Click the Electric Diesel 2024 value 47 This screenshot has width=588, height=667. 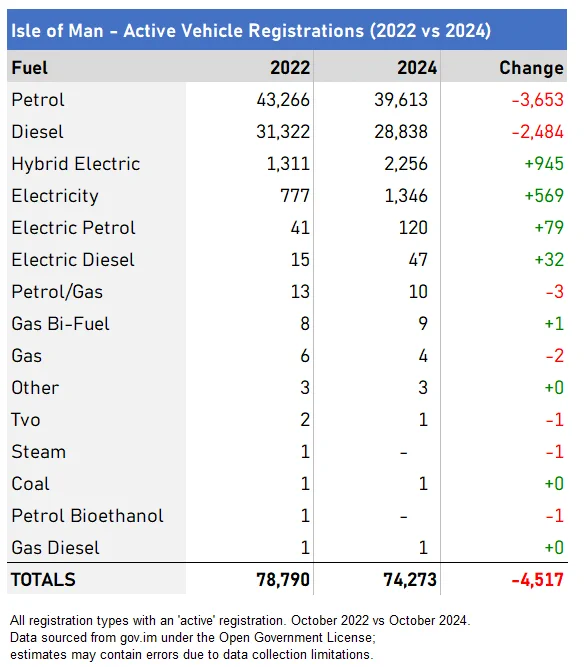(418, 260)
